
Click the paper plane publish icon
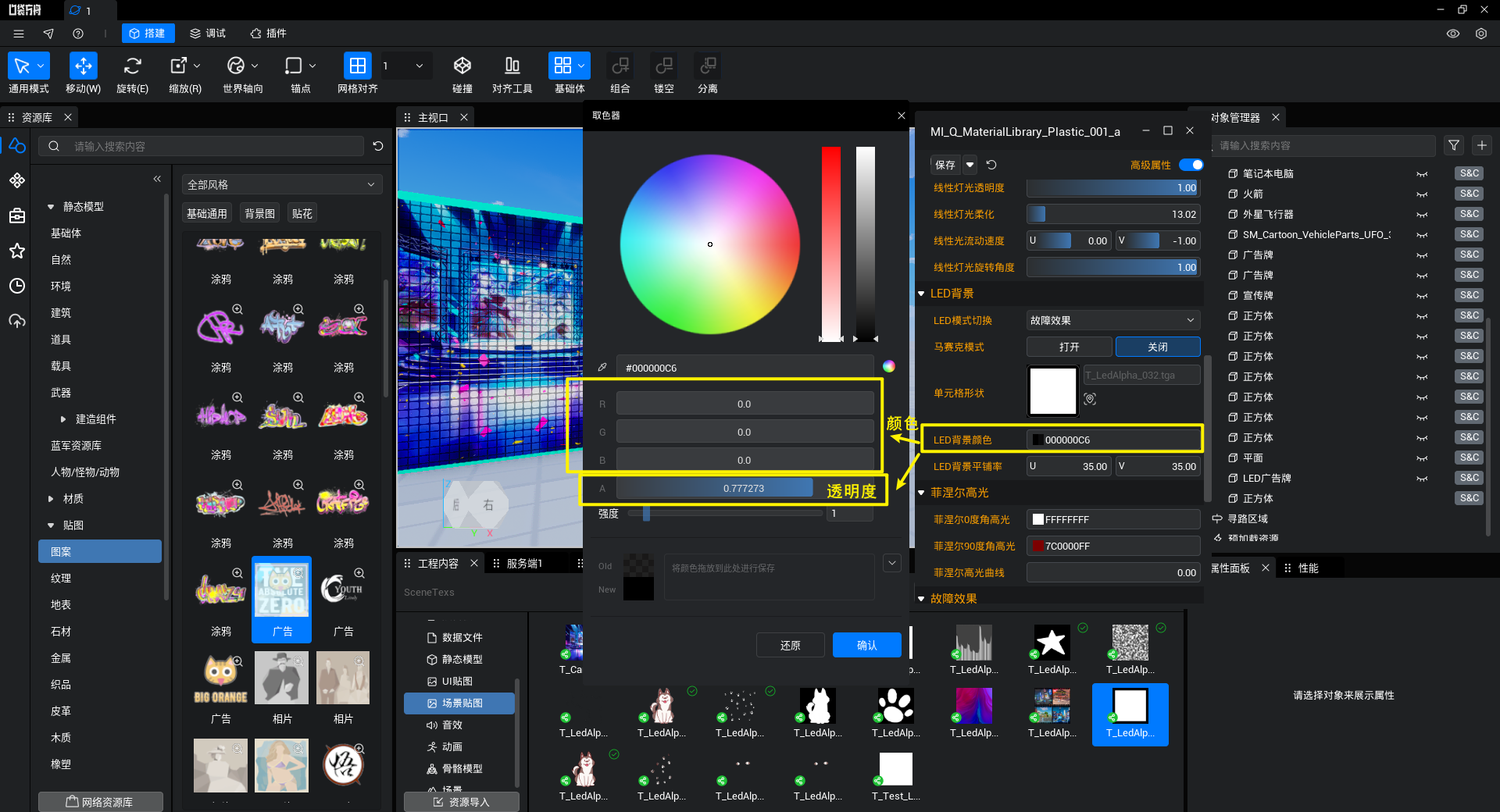tap(48, 34)
